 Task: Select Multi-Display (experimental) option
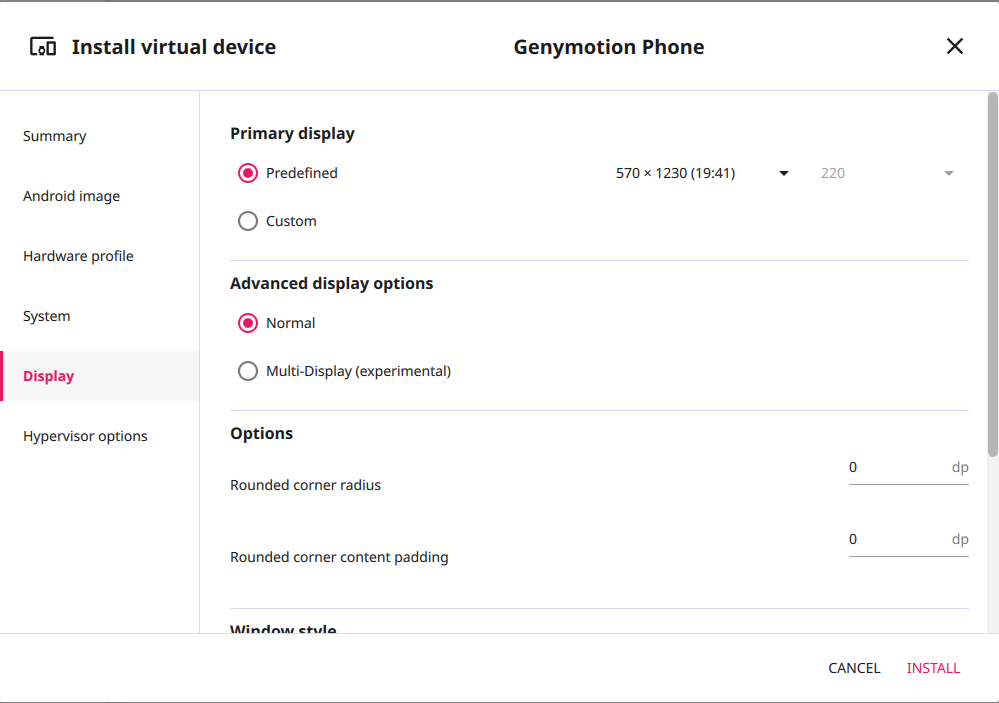pyautogui.click(x=248, y=370)
